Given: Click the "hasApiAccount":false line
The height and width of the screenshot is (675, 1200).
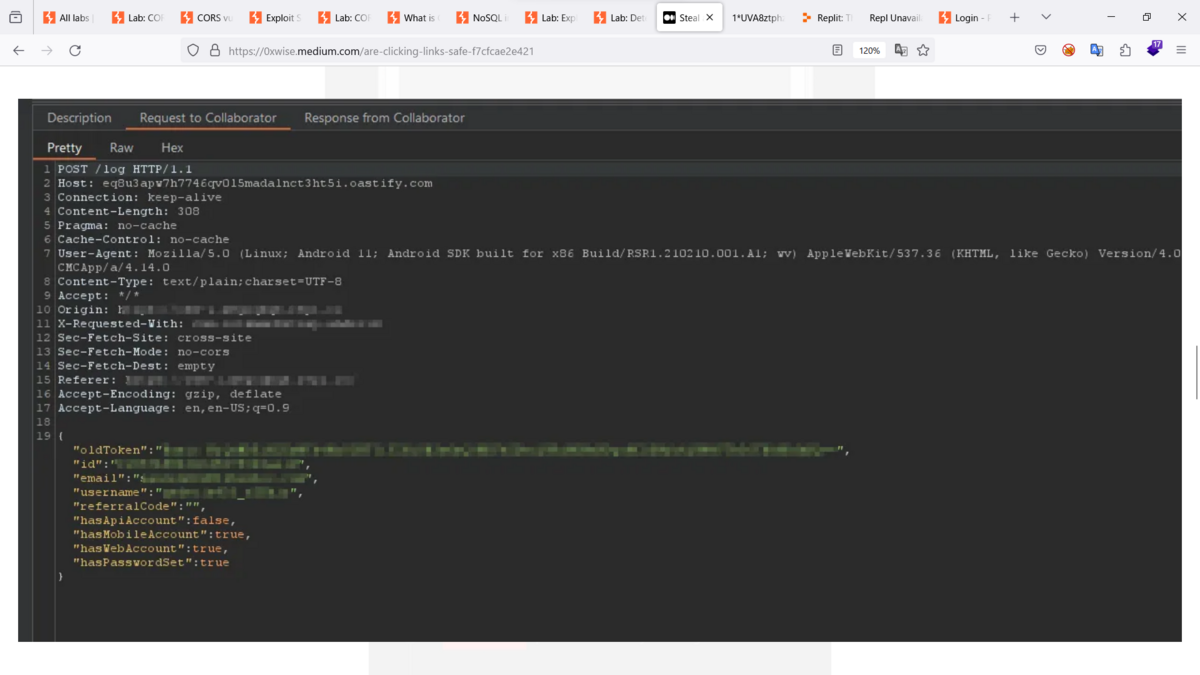Looking at the screenshot, I should click(154, 521).
